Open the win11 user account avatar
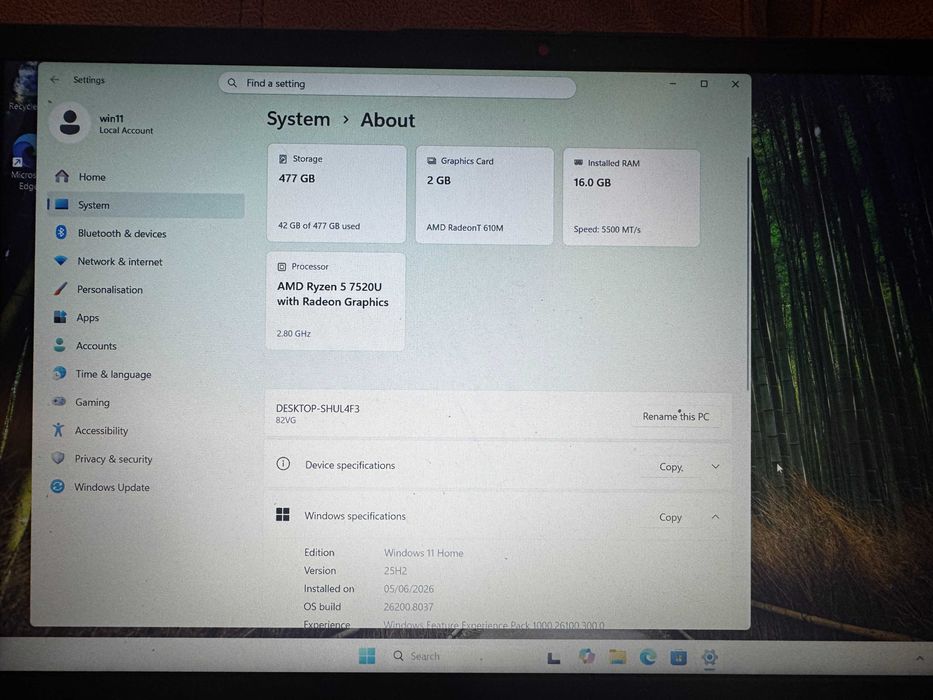The image size is (933, 700). [70, 122]
